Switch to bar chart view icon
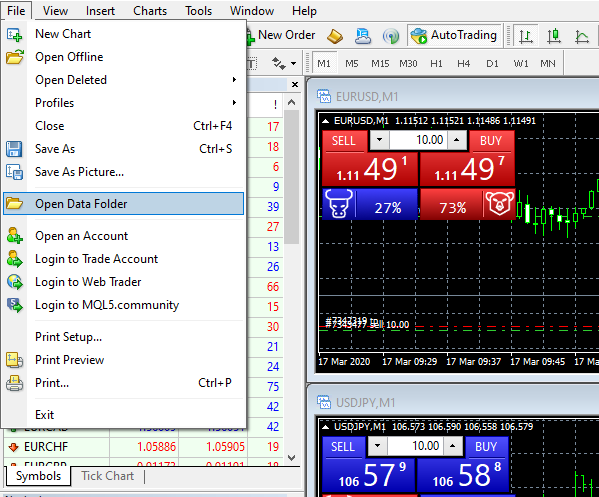 tap(526, 36)
